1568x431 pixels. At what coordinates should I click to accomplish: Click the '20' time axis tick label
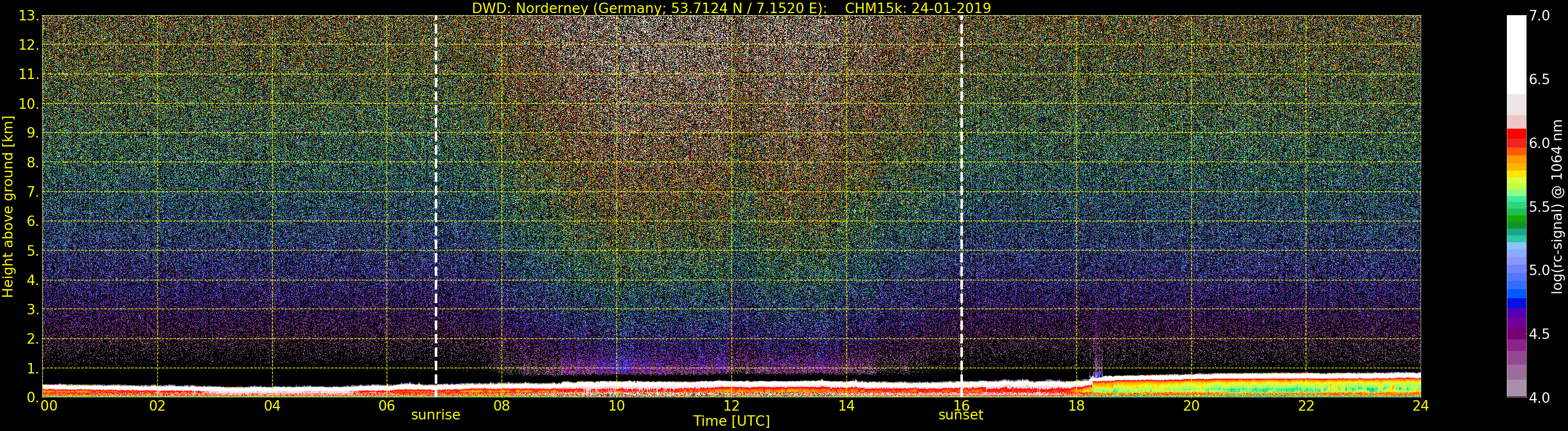[1191, 405]
